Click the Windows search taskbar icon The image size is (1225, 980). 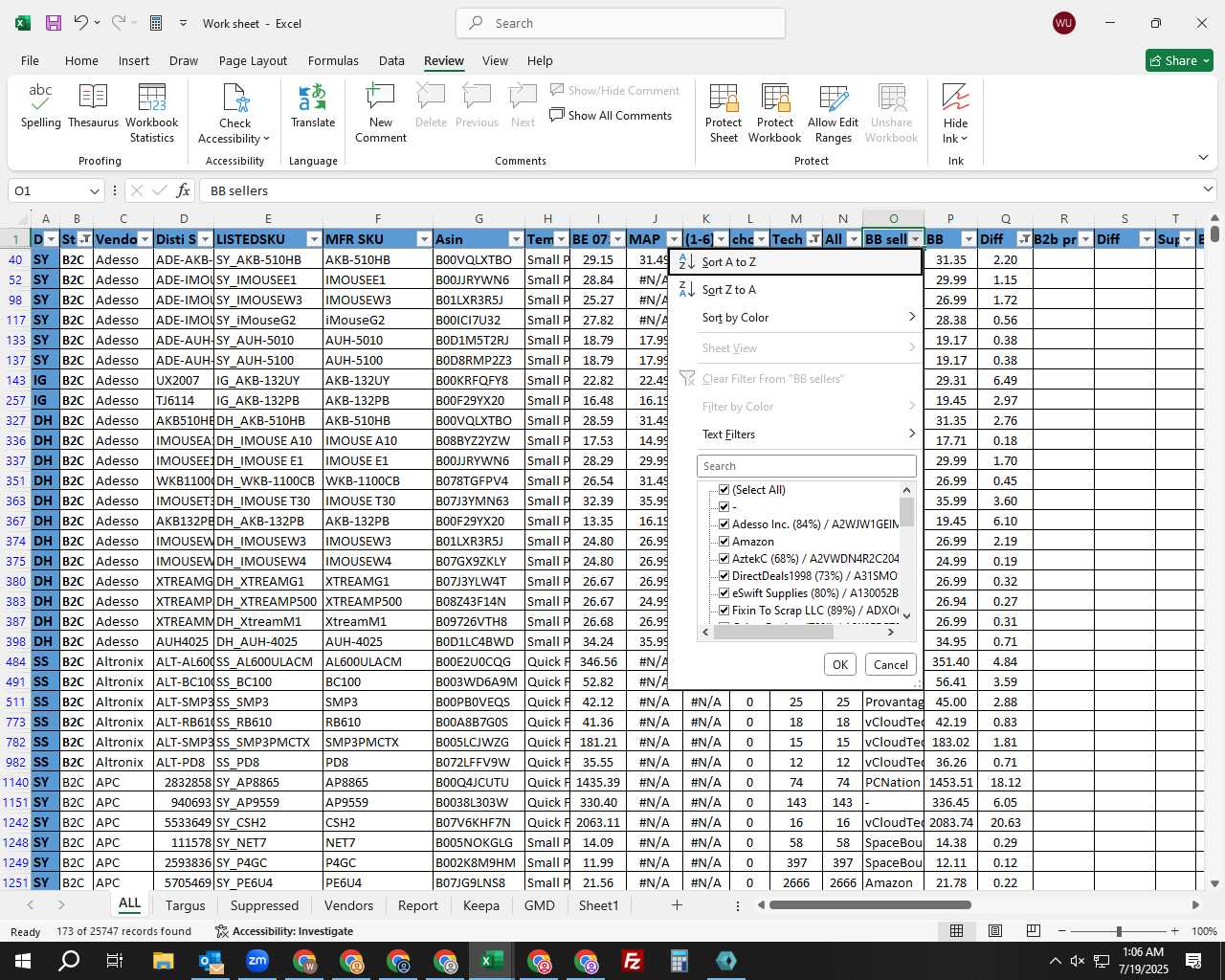[x=69, y=961]
